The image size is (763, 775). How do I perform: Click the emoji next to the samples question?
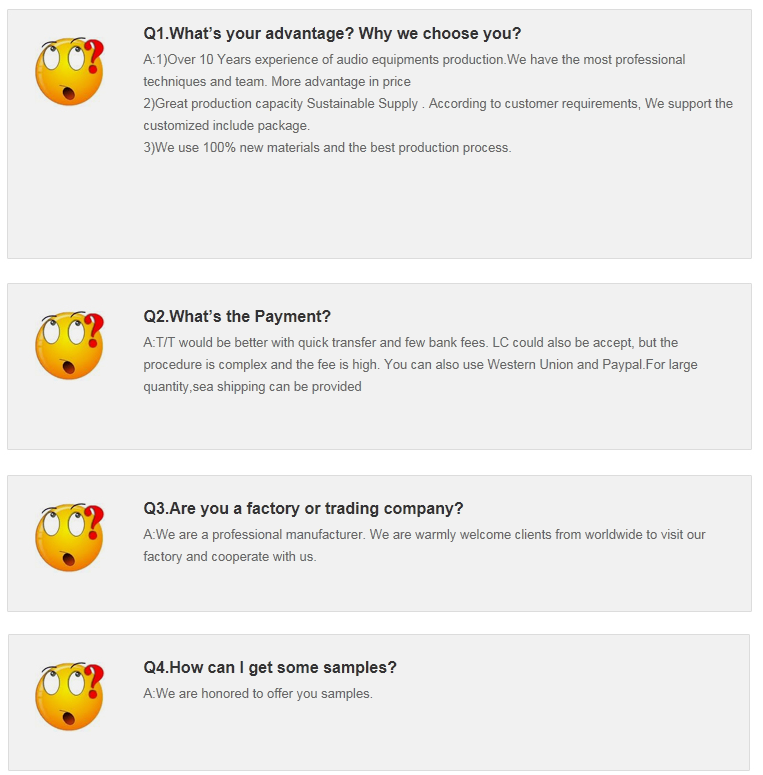(x=69, y=696)
